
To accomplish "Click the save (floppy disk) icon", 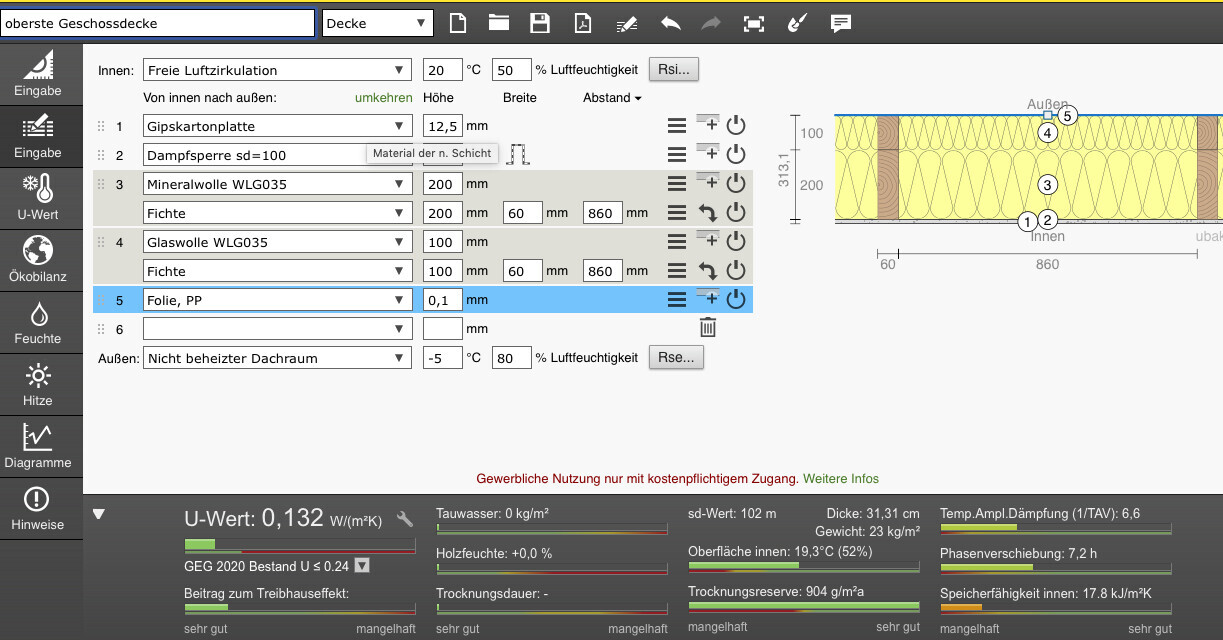I will pyautogui.click(x=540, y=23).
